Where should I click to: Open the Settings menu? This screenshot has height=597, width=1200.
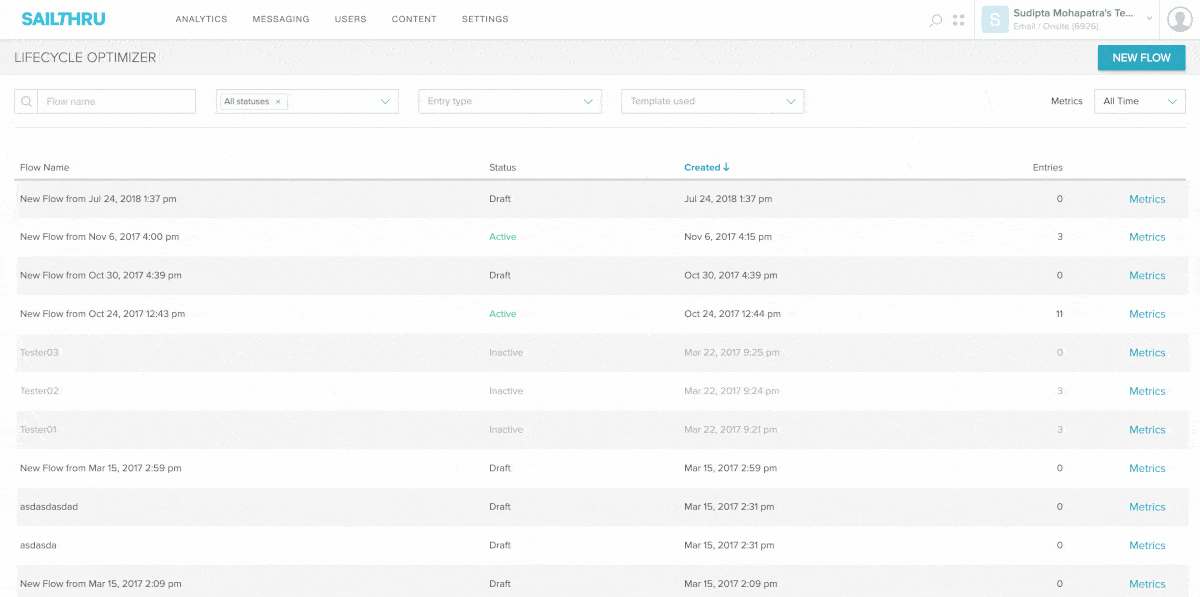485,19
